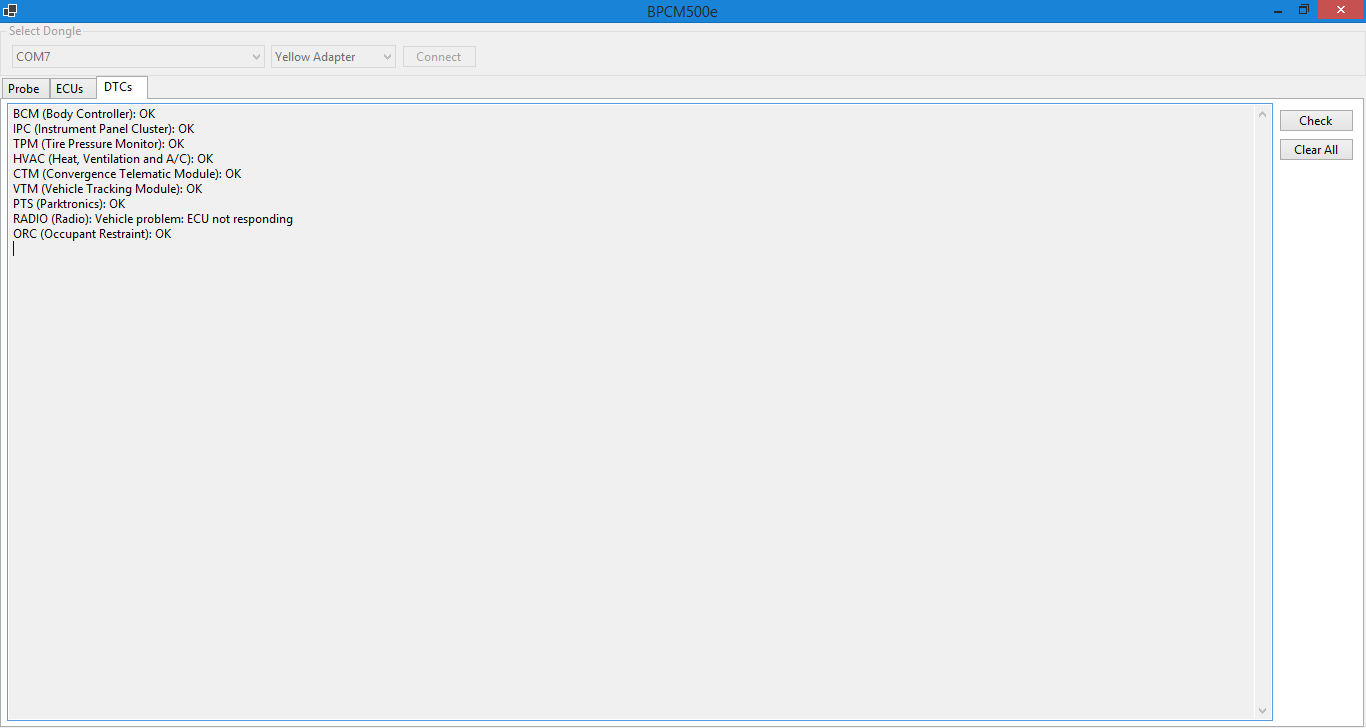Click the BCM (Body Controller) result line
This screenshot has width=1366, height=728.
pos(84,114)
